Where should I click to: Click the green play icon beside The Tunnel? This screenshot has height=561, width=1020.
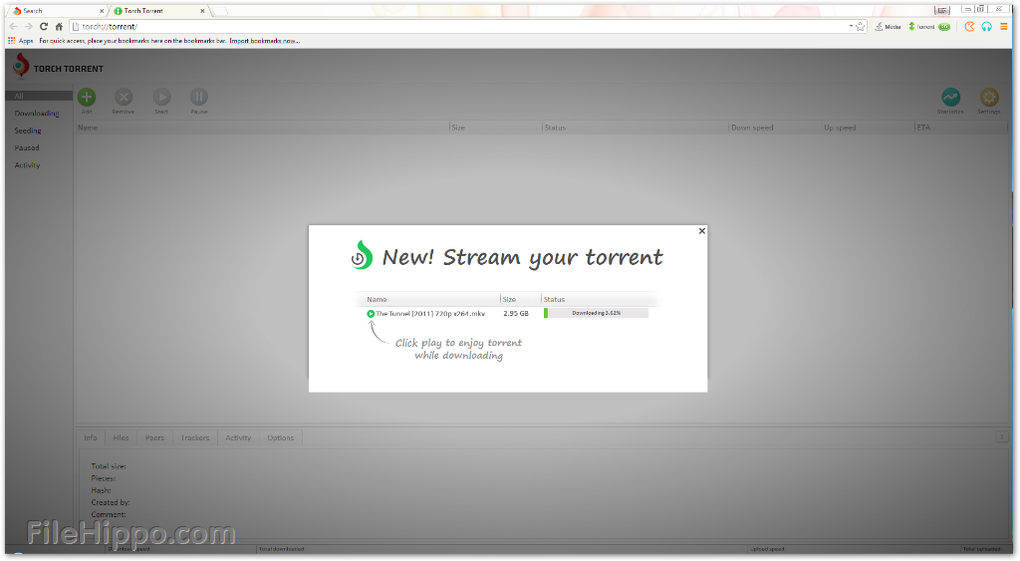(x=370, y=314)
